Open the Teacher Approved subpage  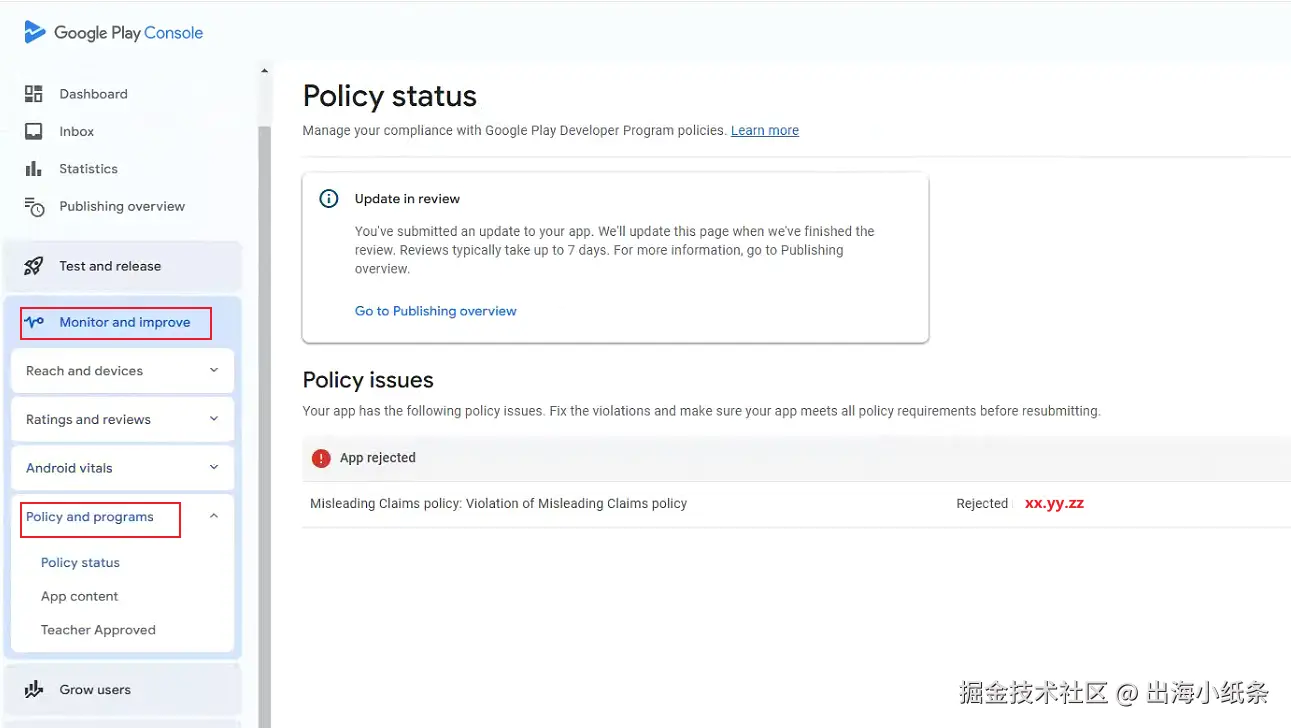pyautogui.click(x=98, y=630)
